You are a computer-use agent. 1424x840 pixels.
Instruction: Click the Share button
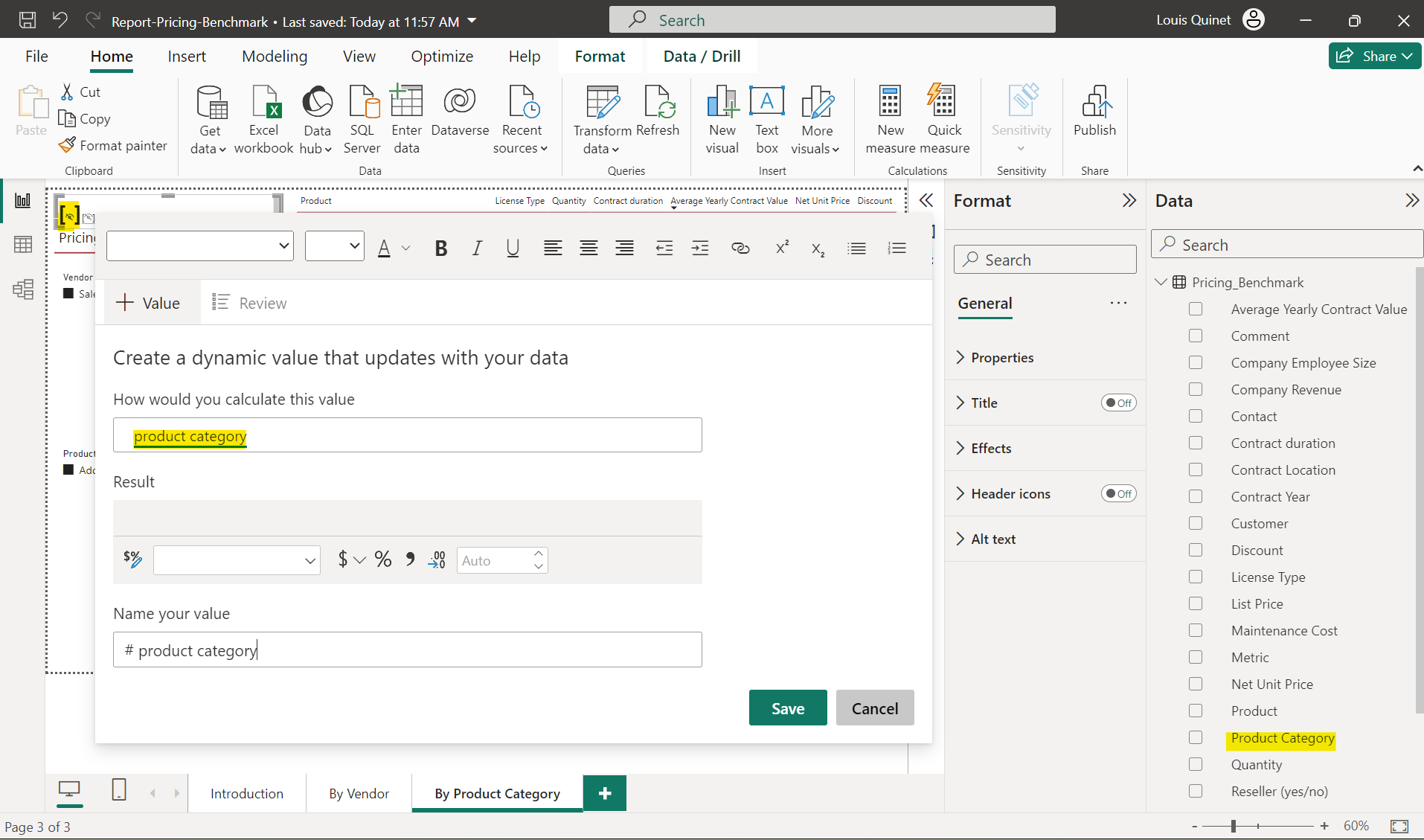pyautogui.click(x=1375, y=57)
